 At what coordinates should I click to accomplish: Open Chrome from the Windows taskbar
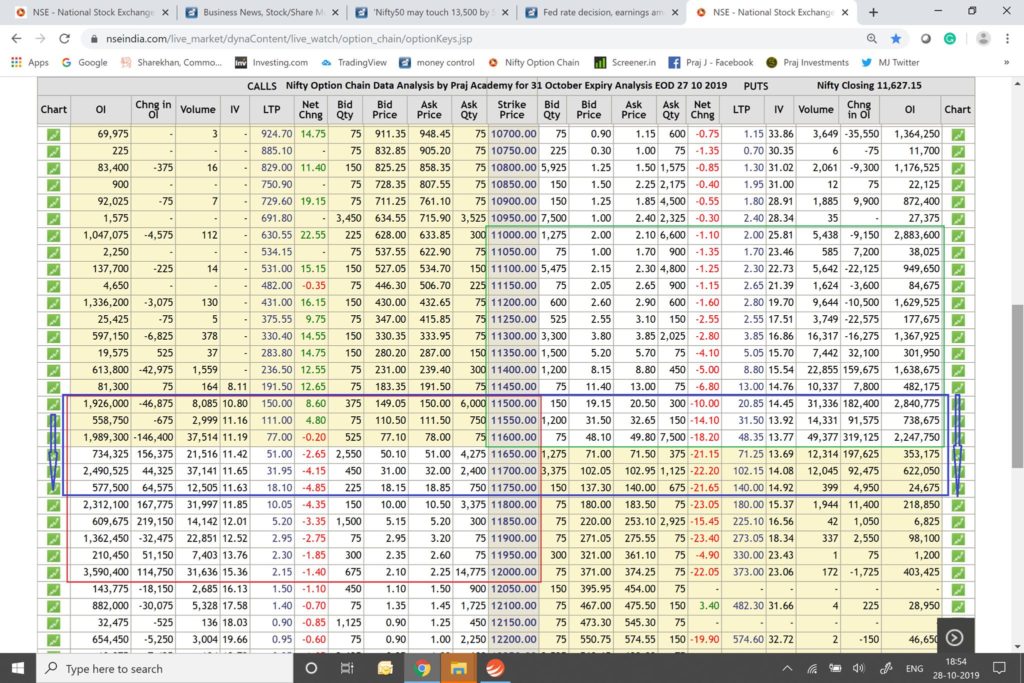pyautogui.click(x=423, y=668)
